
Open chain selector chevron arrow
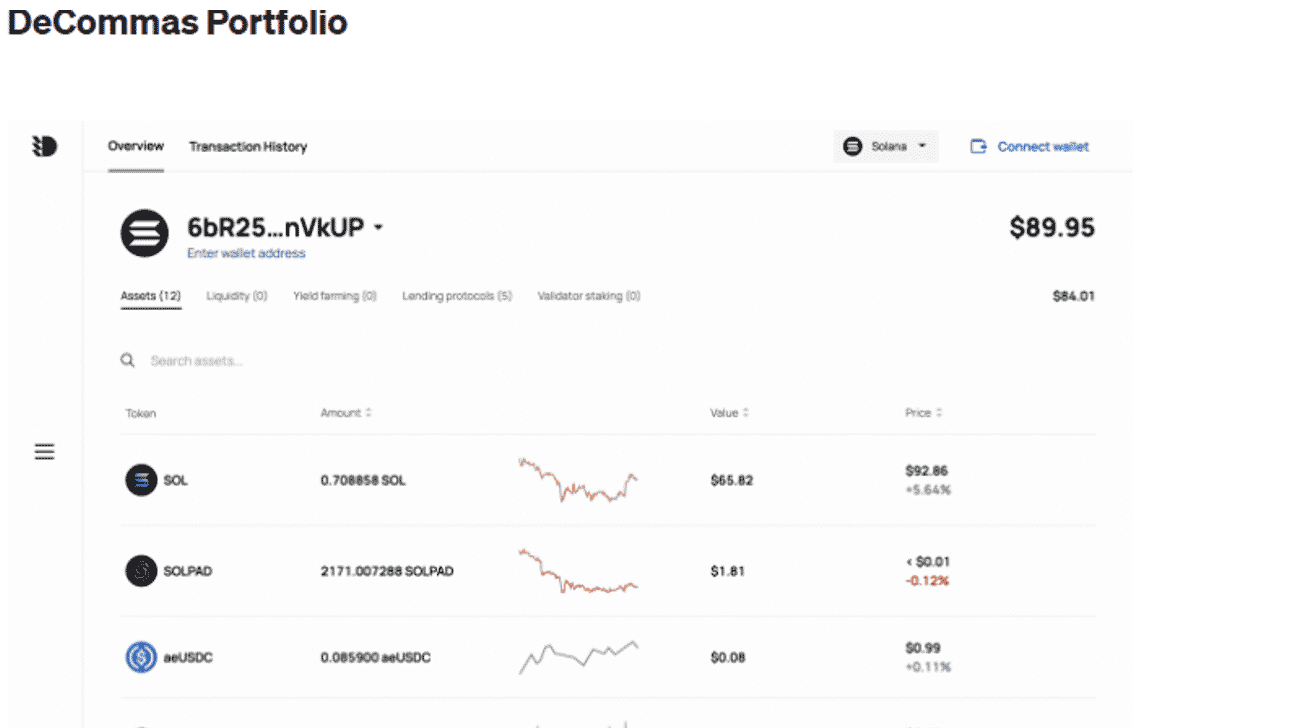[x=921, y=146]
